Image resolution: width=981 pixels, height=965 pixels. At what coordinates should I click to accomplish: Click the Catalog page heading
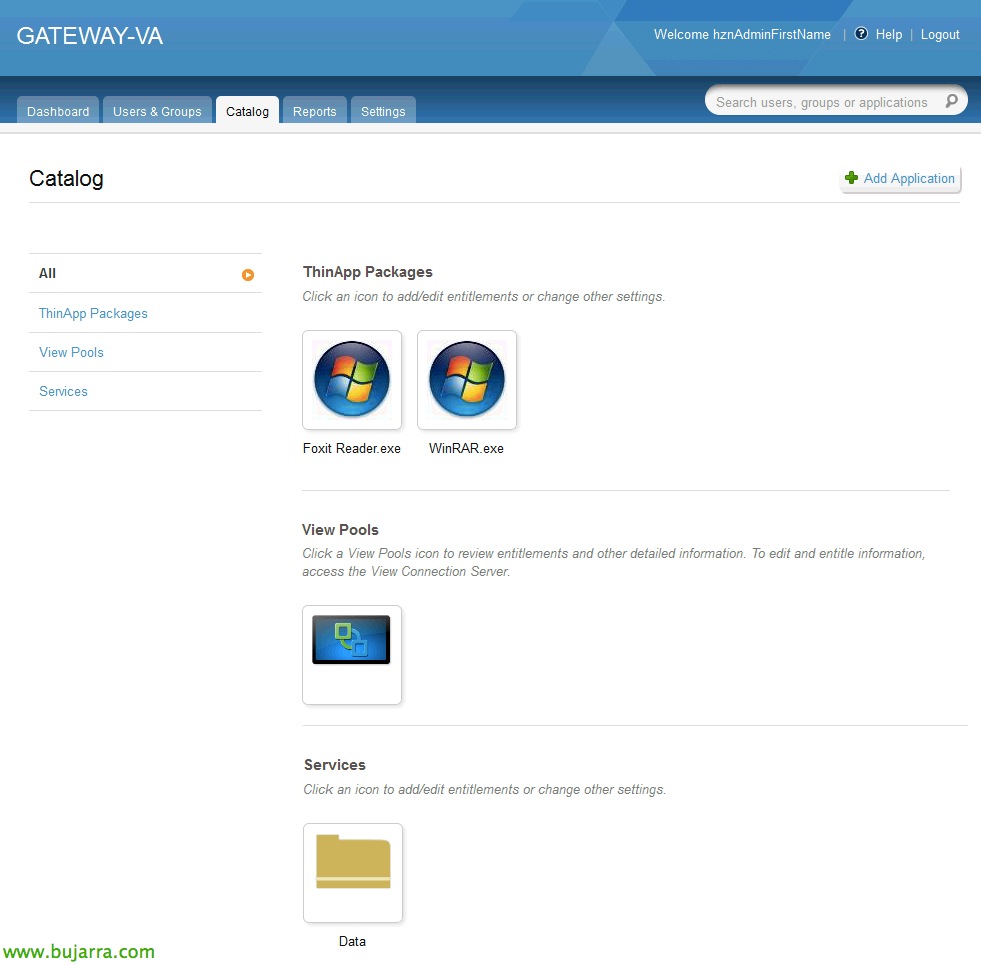tap(66, 178)
